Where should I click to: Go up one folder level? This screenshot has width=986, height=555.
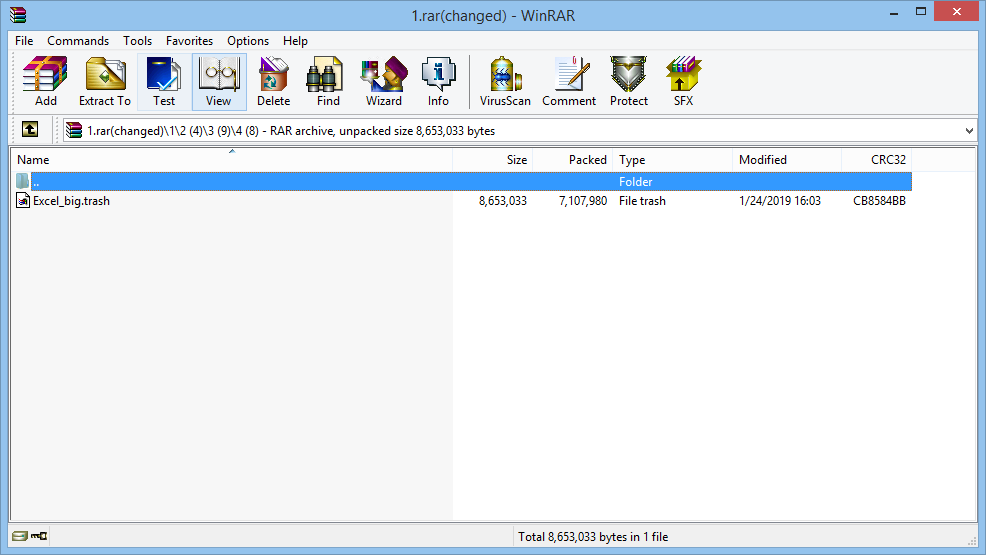(30, 129)
